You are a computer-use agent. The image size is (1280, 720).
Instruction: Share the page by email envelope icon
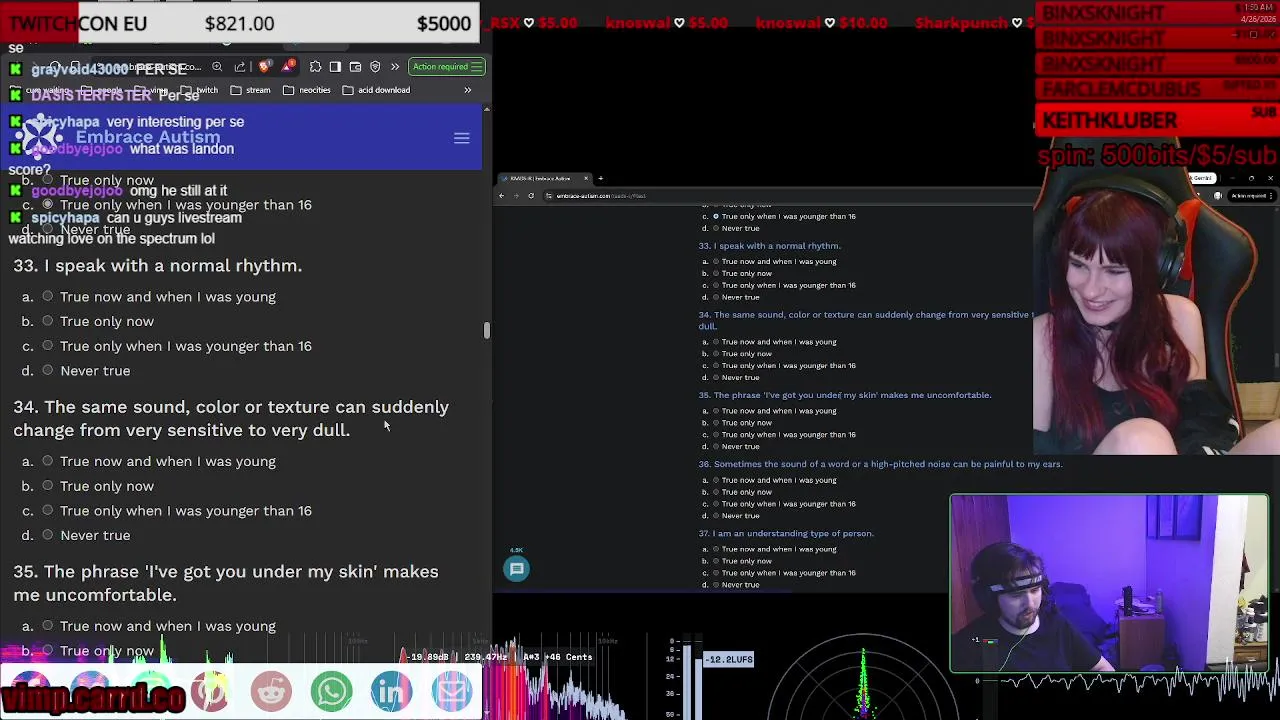452,691
